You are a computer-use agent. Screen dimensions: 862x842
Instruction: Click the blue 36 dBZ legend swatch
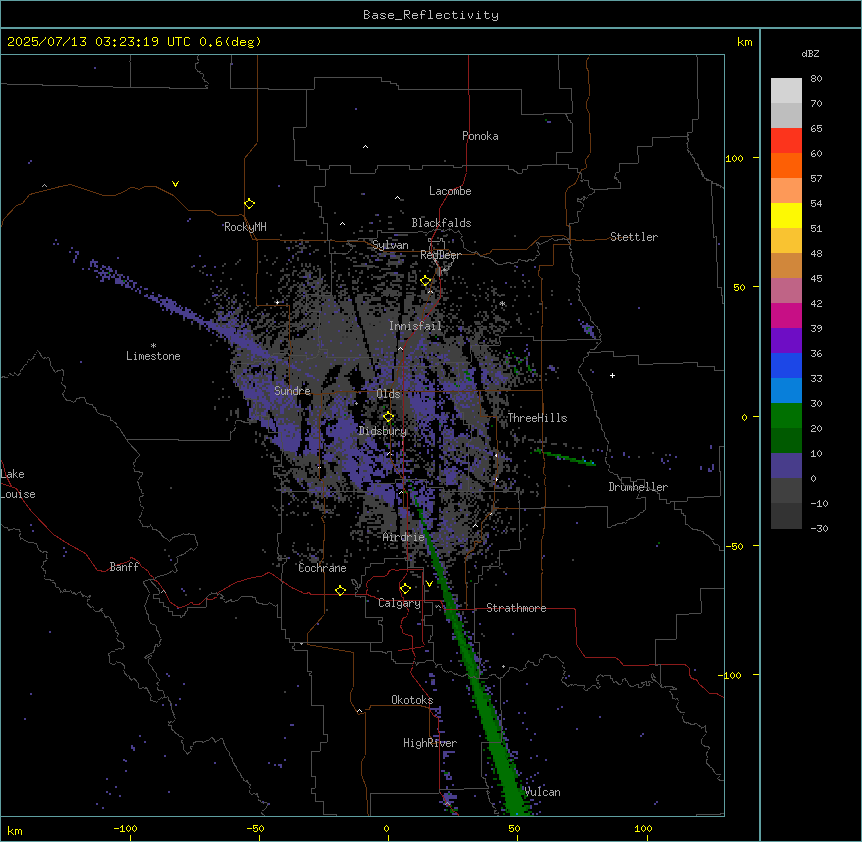click(786, 365)
